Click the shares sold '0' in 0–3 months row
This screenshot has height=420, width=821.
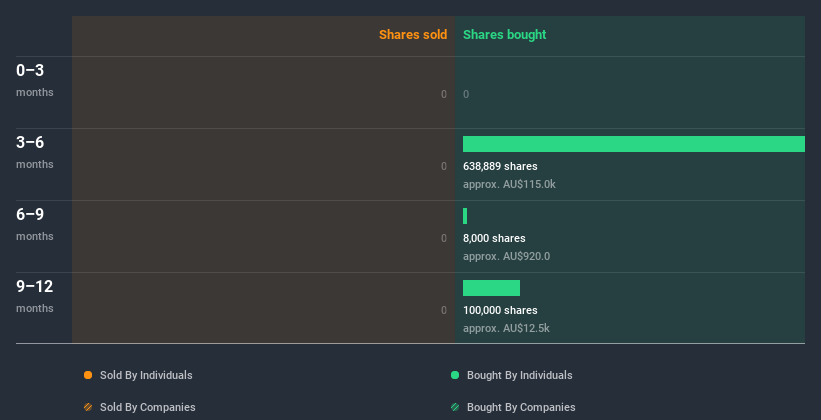[444, 94]
